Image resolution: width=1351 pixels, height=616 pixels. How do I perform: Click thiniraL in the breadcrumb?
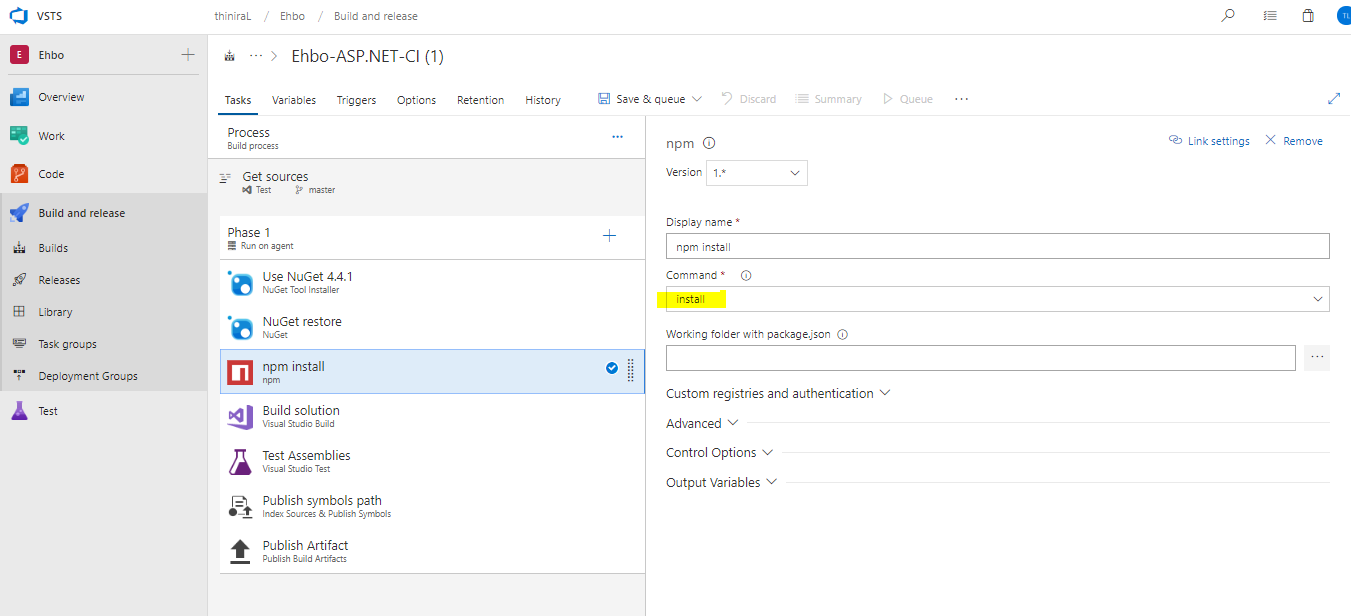click(x=233, y=16)
